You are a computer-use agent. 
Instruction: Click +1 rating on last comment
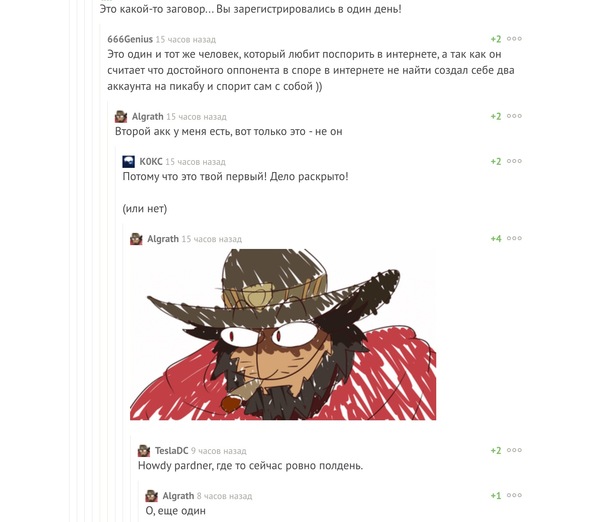click(496, 496)
